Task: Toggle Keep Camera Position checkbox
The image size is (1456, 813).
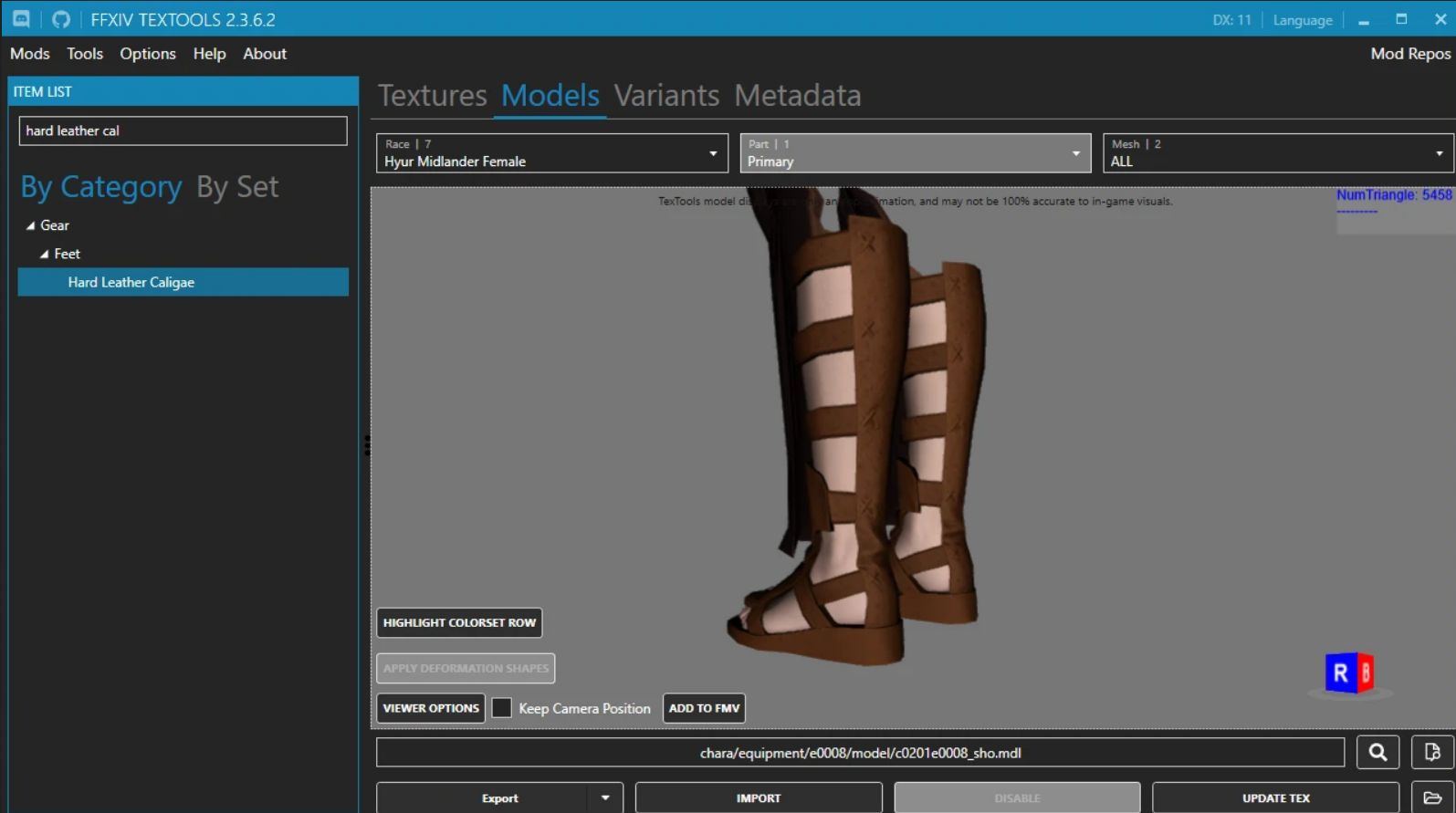Action: click(501, 708)
